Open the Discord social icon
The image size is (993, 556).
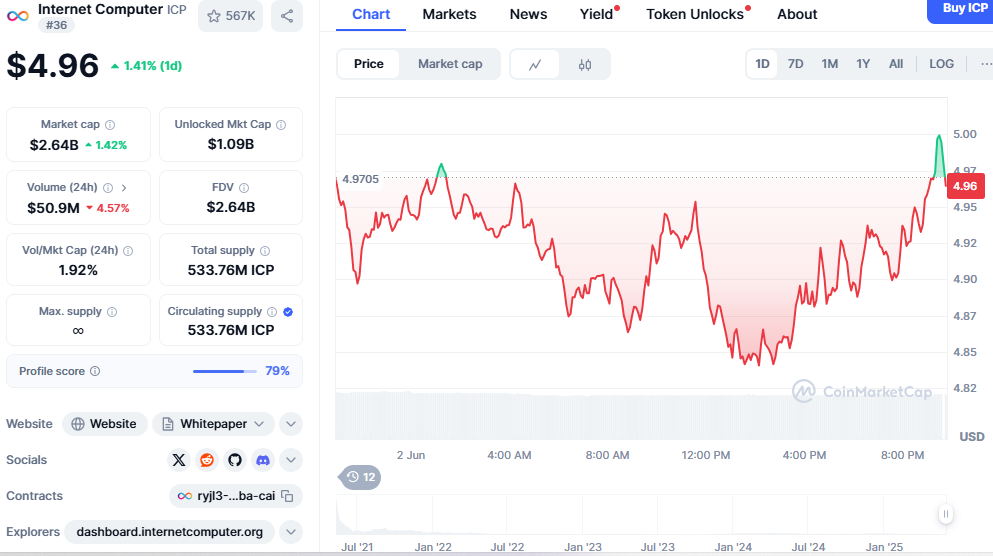pos(263,460)
